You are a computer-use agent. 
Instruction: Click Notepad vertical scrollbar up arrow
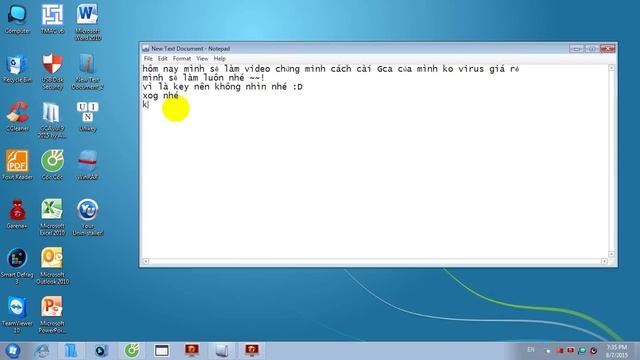click(611, 68)
